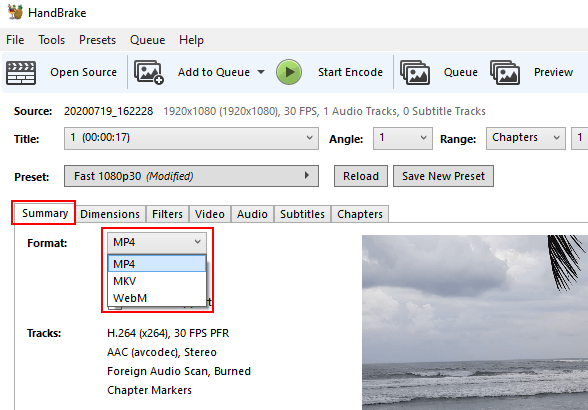The width and height of the screenshot is (588, 410).
Task: Click the green Start Encode play icon
Action: pyautogui.click(x=289, y=72)
